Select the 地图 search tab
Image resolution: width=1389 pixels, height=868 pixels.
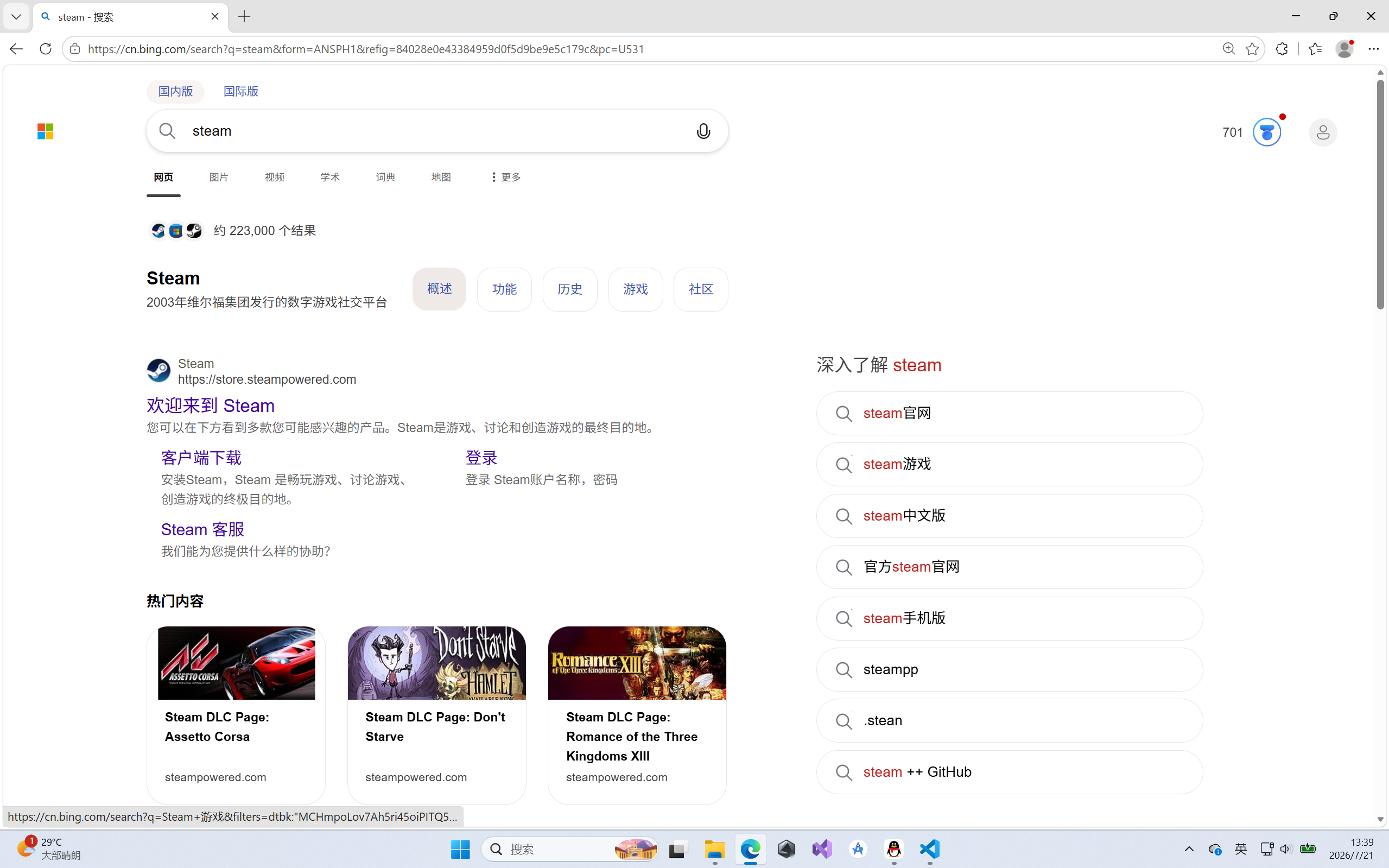441,177
